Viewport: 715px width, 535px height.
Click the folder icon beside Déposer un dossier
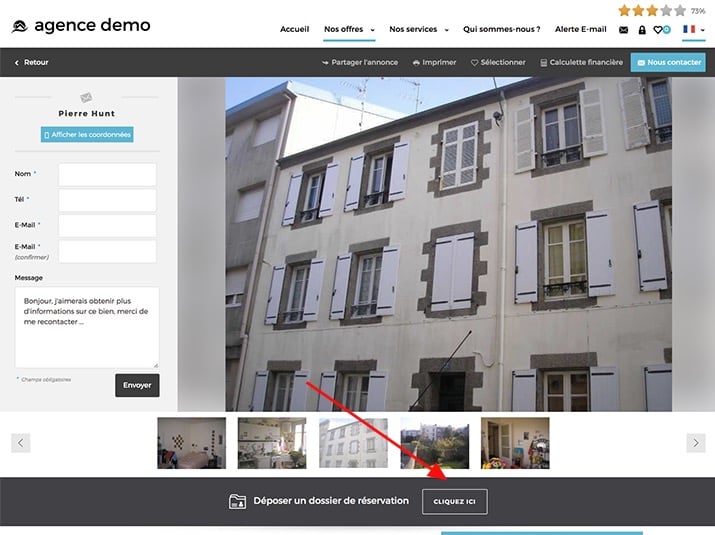pyautogui.click(x=237, y=501)
